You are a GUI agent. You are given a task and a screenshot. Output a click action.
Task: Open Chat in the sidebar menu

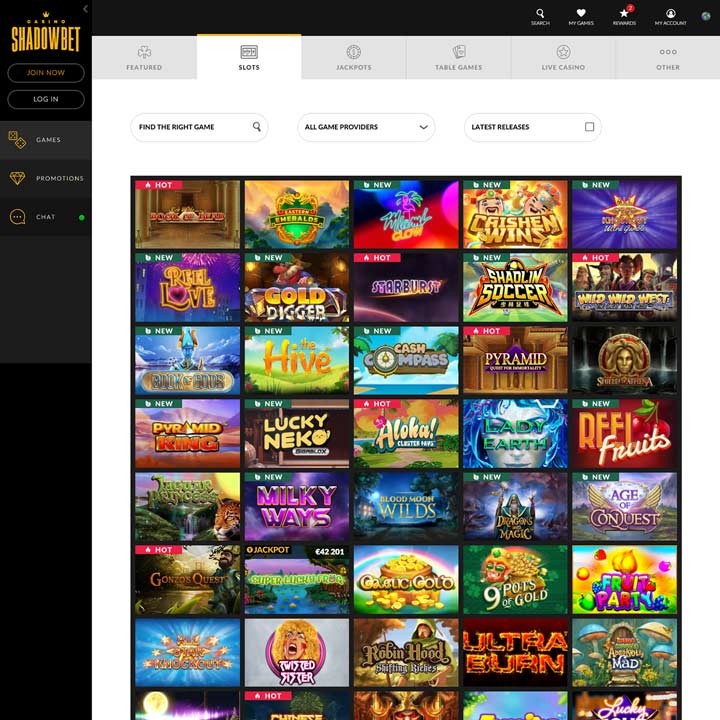point(46,217)
